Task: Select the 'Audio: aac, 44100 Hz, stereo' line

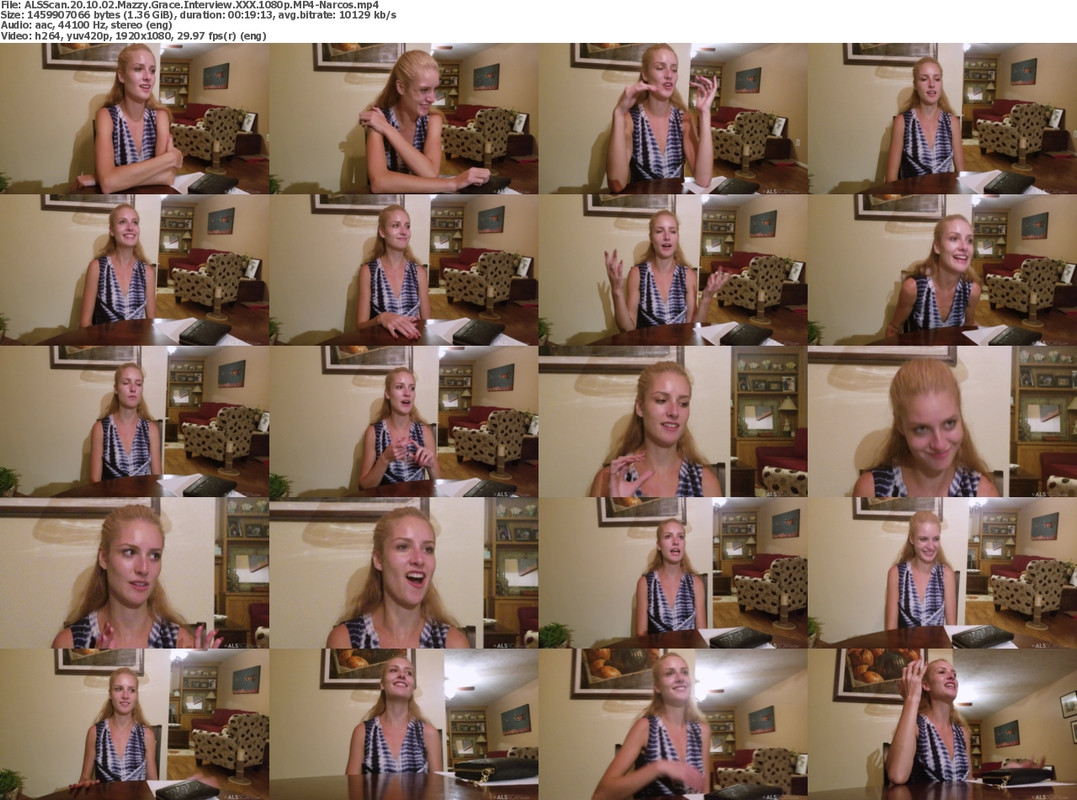Action: coord(85,25)
